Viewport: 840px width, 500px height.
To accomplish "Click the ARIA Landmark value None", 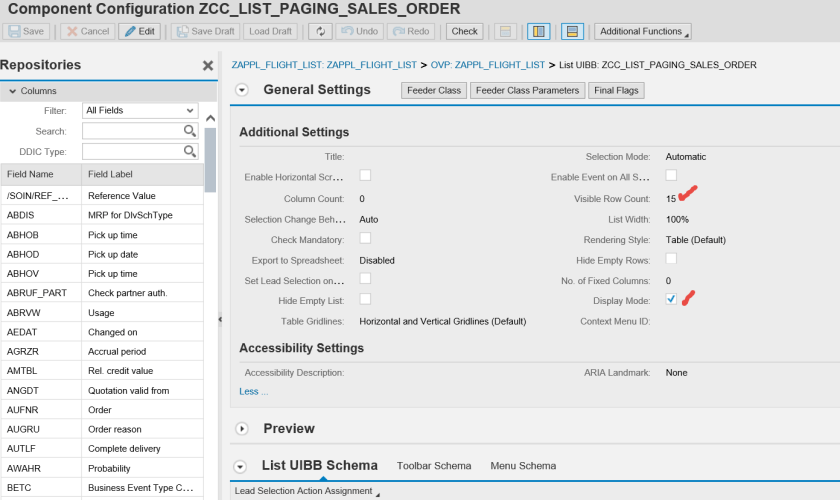I will 676,373.
